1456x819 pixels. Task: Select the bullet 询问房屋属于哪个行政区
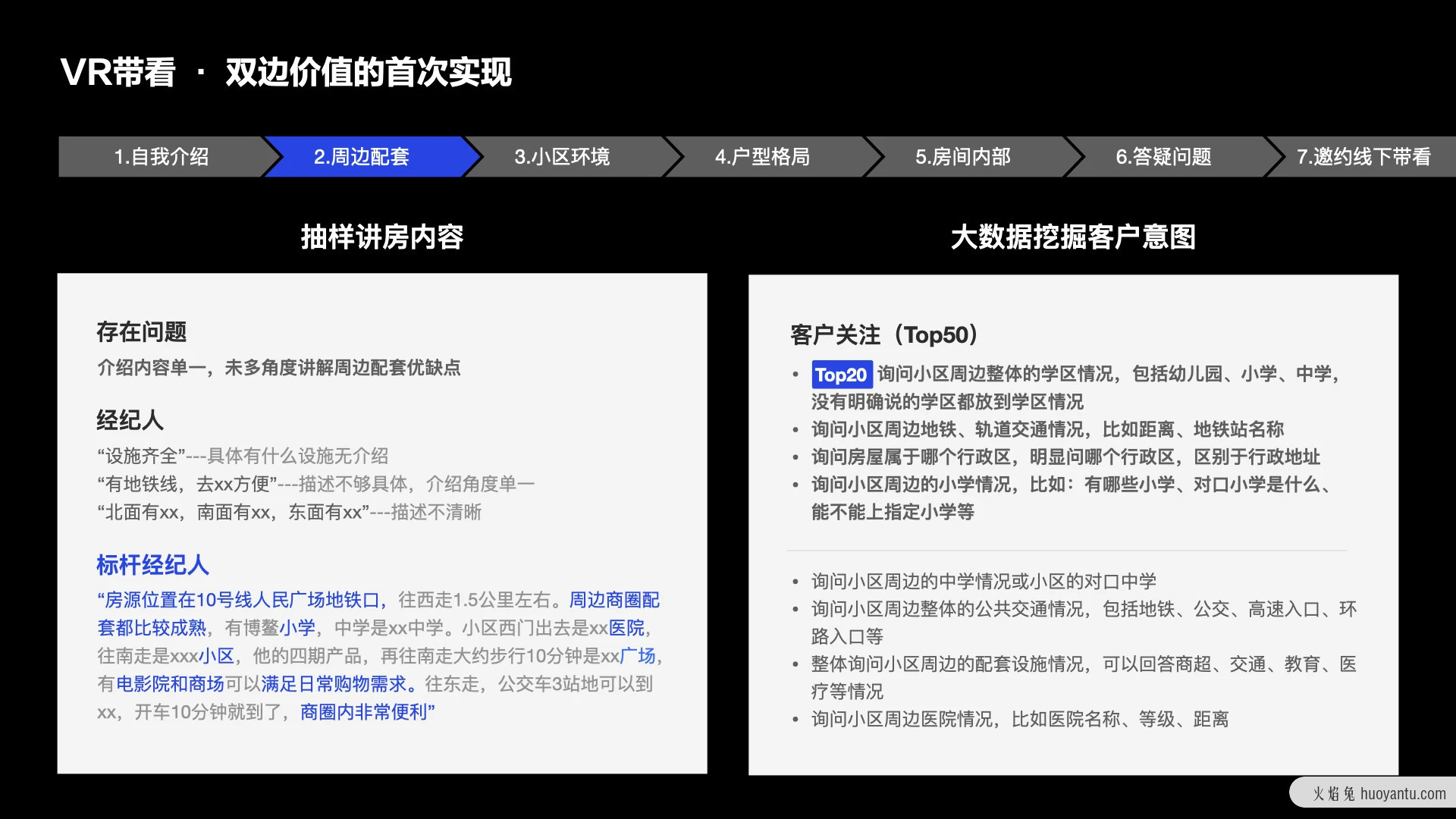(1065, 457)
